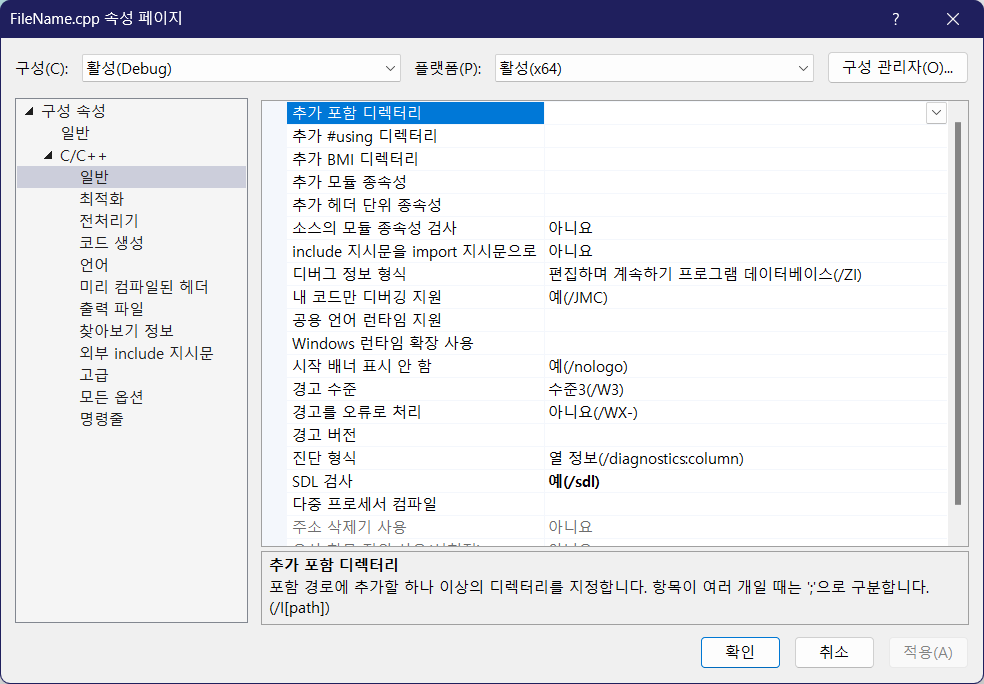Select the 언어 tree item
The image size is (984, 684).
pos(94,265)
